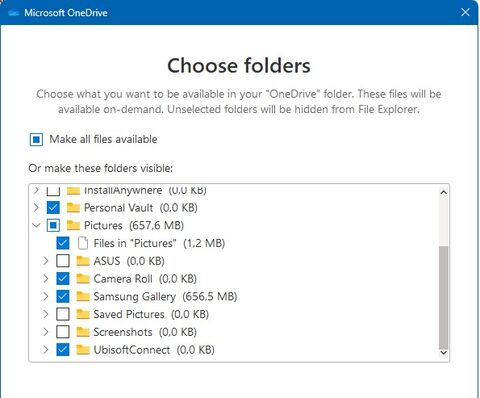Screen dimensions: 480x398
Task: Click the Files in "Pictures" (1,2 MB) text
Action: [x=159, y=243]
